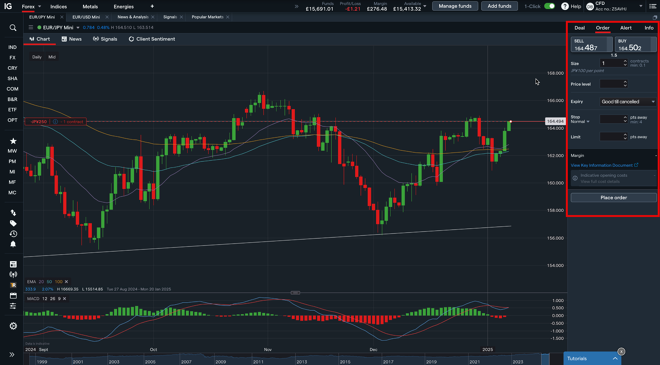This screenshot has height=365, width=660.
Task: Click Place order button
Action: point(613,198)
